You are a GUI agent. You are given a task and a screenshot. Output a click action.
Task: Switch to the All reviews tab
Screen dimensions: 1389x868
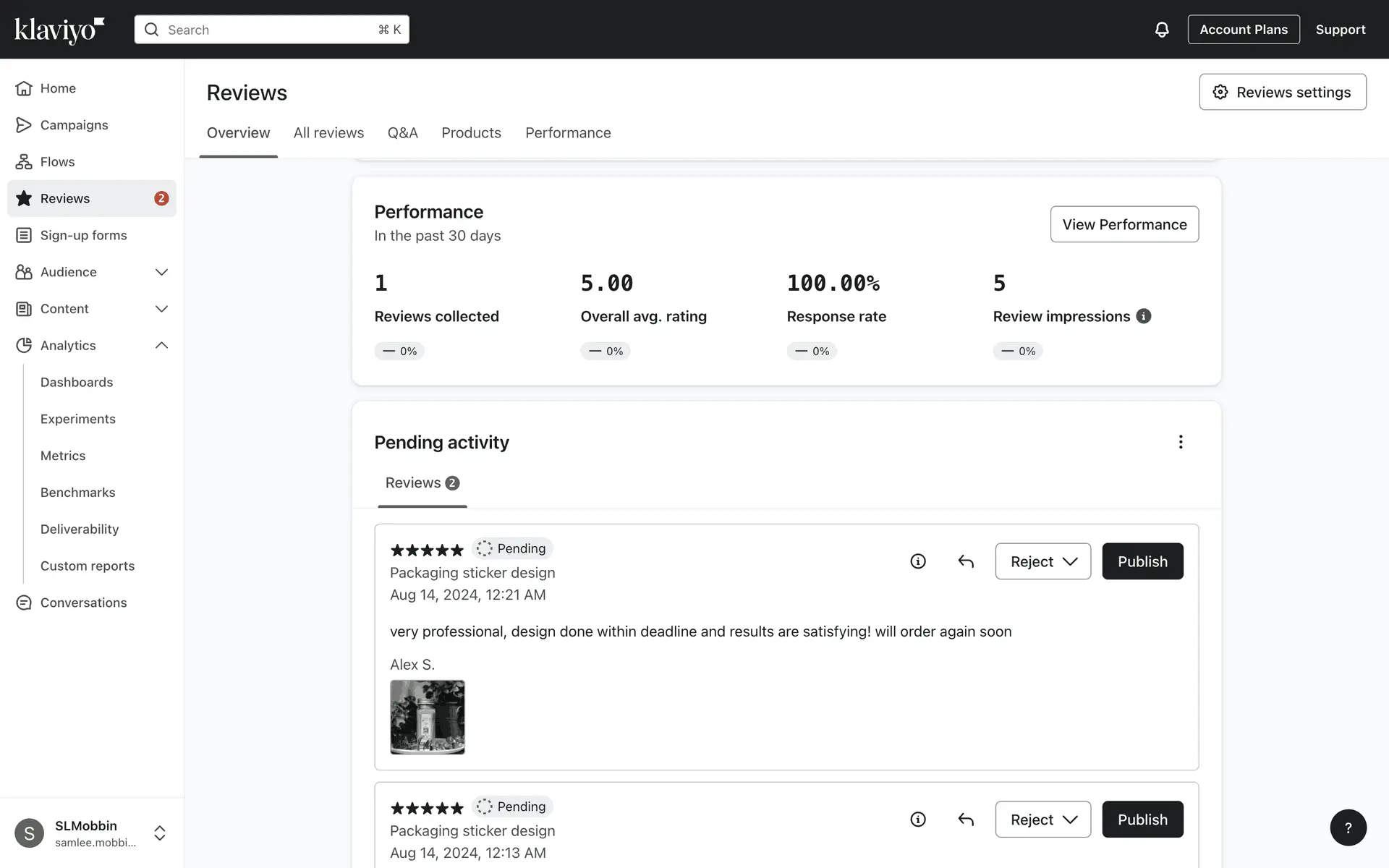click(328, 133)
